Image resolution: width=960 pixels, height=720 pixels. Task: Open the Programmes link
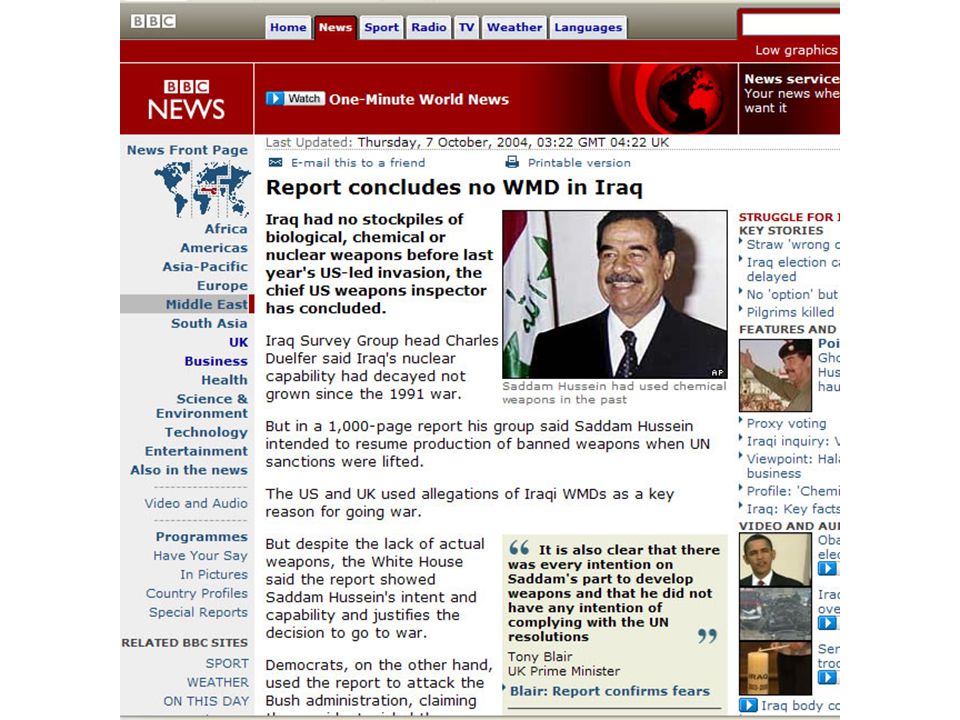pyautogui.click(x=201, y=537)
